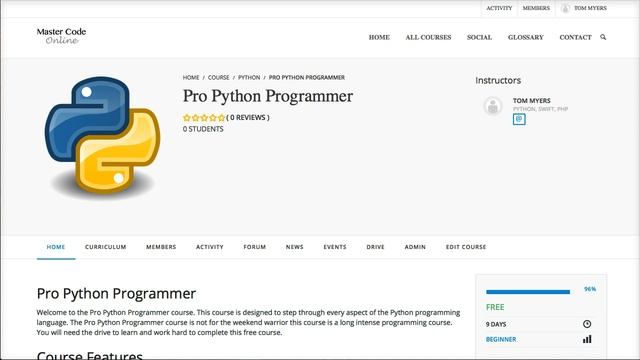Click the bar chart level icon
This screenshot has width=640, height=360.
tap(587, 339)
